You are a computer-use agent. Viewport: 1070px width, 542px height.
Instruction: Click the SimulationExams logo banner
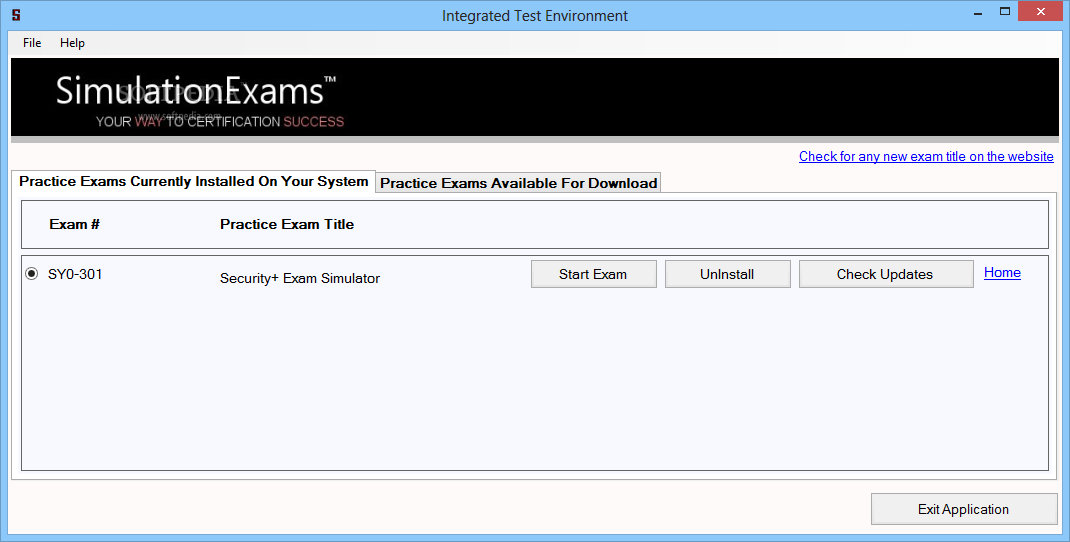click(534, 97)
